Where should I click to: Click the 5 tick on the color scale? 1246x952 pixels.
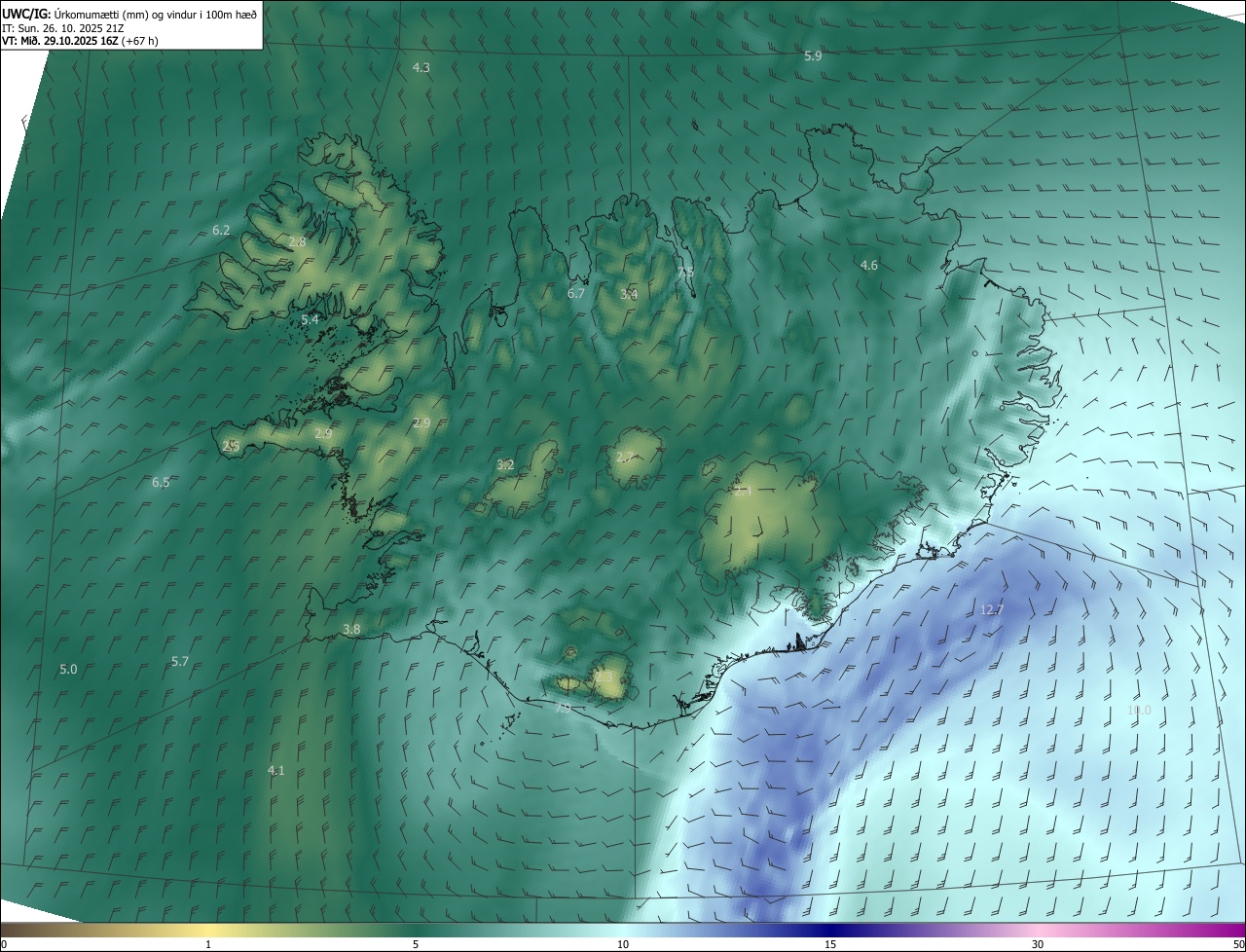click(x=416, y=944)
